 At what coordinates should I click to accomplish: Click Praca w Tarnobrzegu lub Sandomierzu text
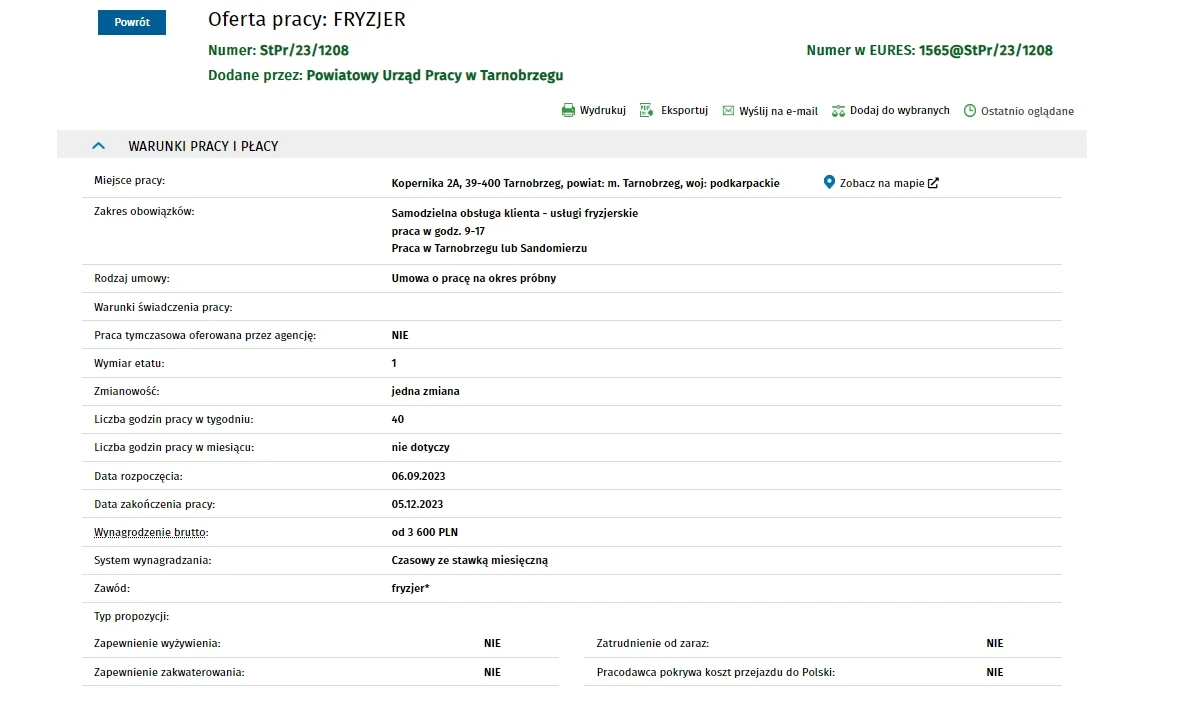(489, 248)
